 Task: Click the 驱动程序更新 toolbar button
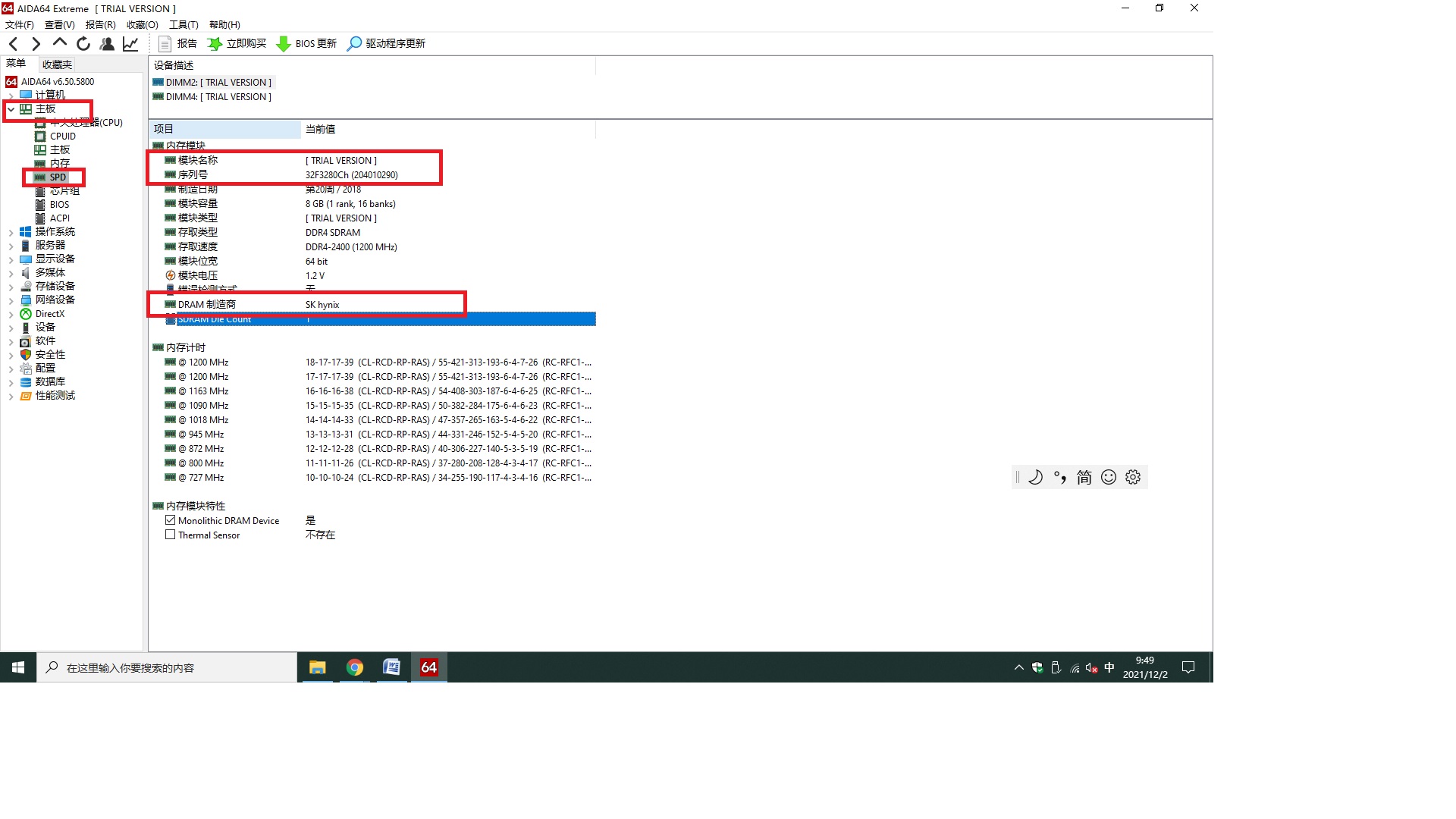pos(386,44)
